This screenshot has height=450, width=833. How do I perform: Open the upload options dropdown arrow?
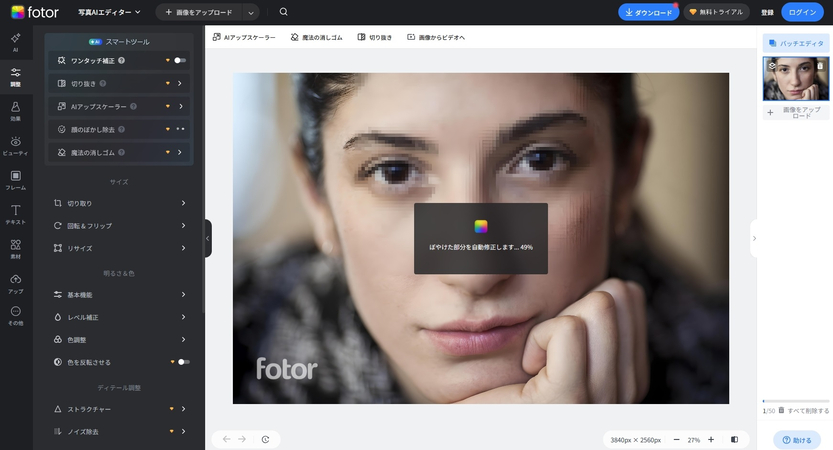[x=251, y=12]
